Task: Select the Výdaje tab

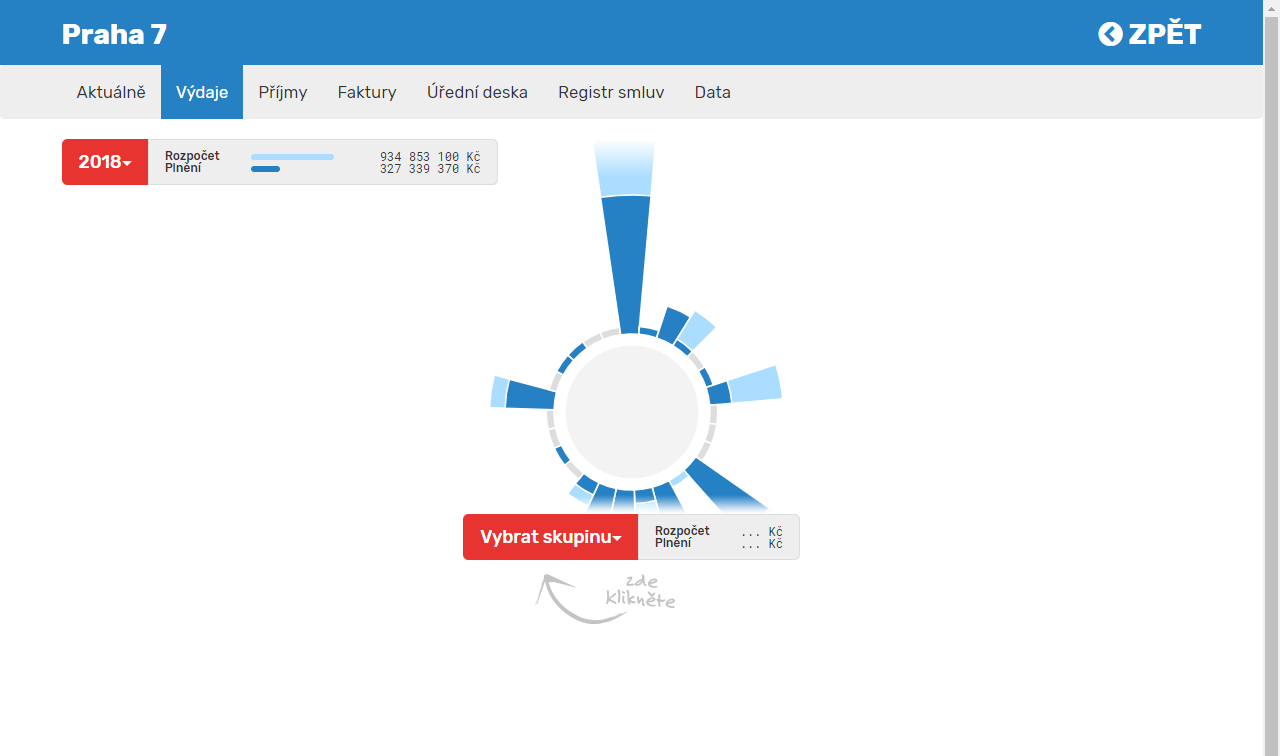Action: tap(202, 92)
